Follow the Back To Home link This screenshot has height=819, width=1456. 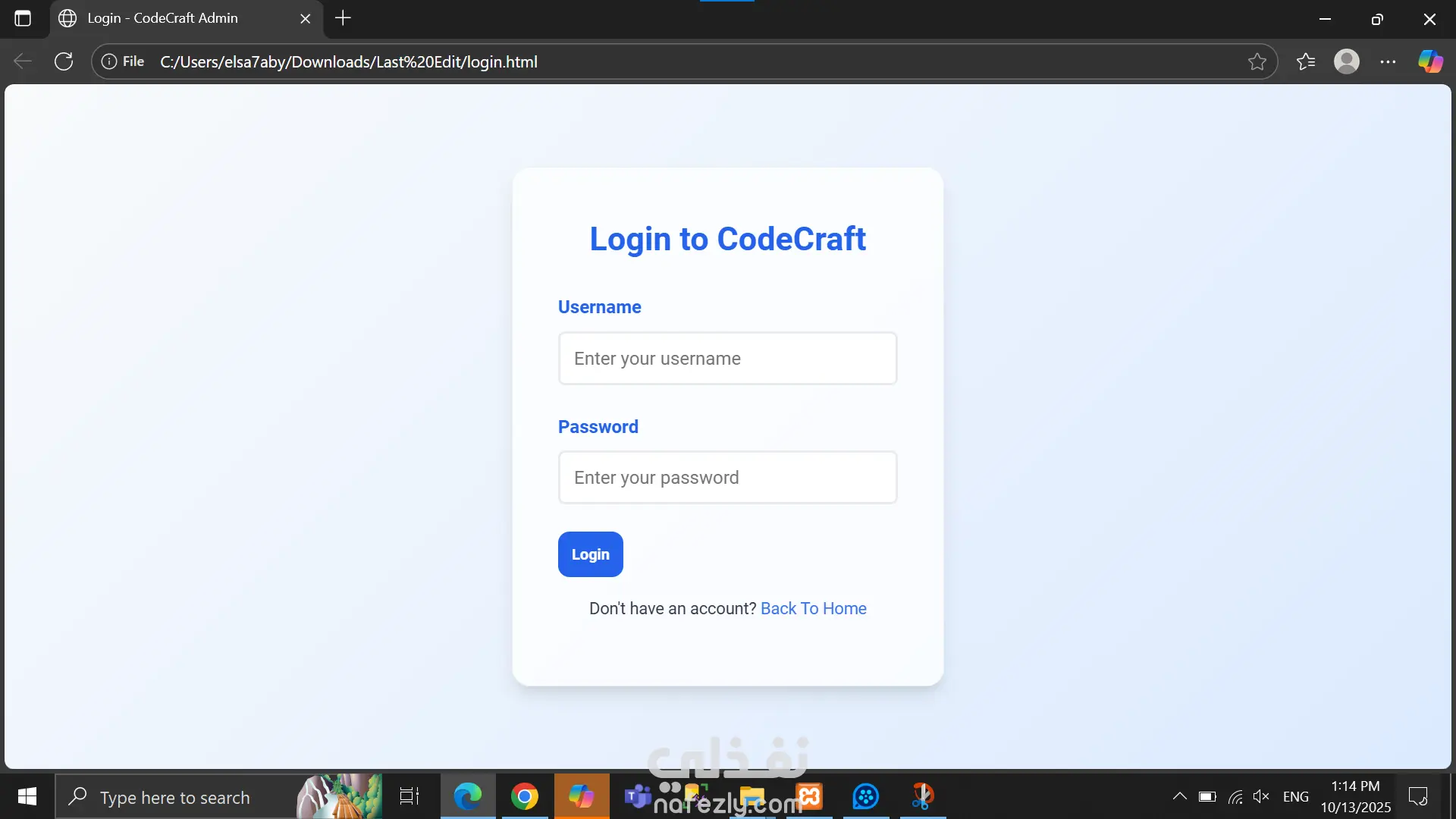pyautogui.click(x=813, y=608)
